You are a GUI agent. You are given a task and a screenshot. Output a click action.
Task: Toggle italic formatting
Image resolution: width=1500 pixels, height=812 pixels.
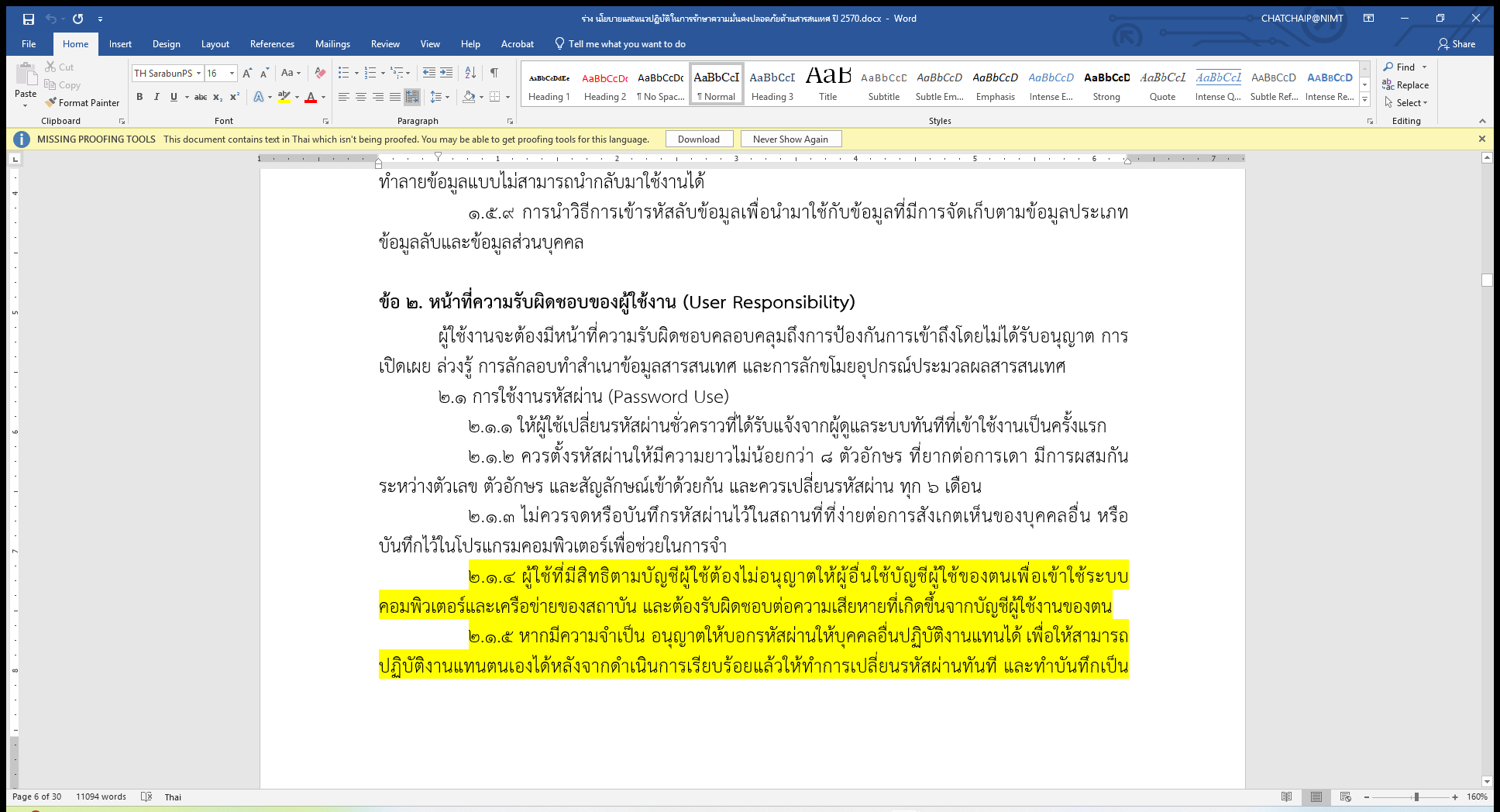pos(157,97)
